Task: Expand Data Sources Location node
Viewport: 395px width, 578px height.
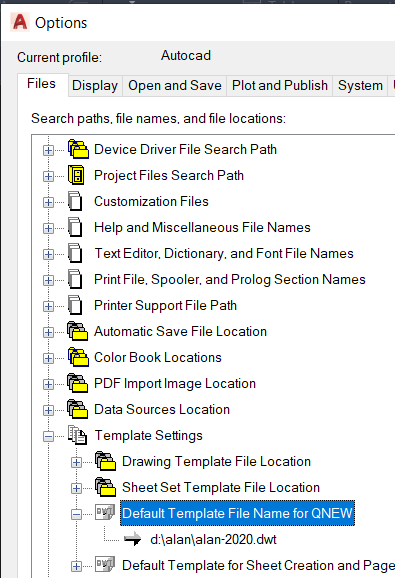Action: 48,410
